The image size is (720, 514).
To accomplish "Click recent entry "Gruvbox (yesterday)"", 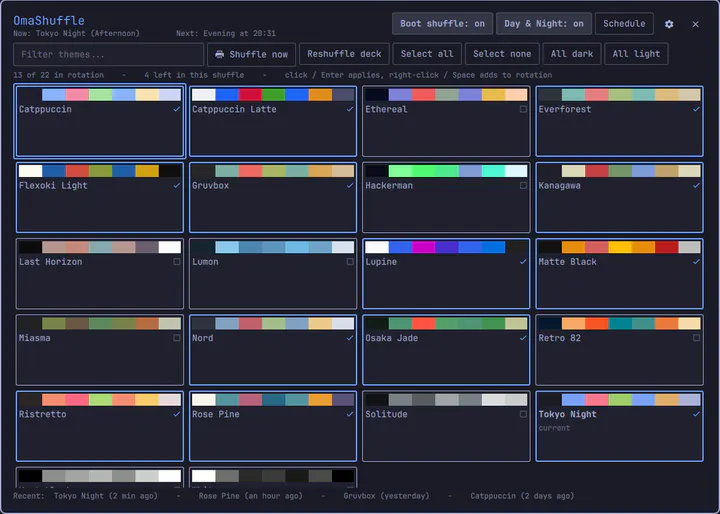I will [x=386, y=496].
